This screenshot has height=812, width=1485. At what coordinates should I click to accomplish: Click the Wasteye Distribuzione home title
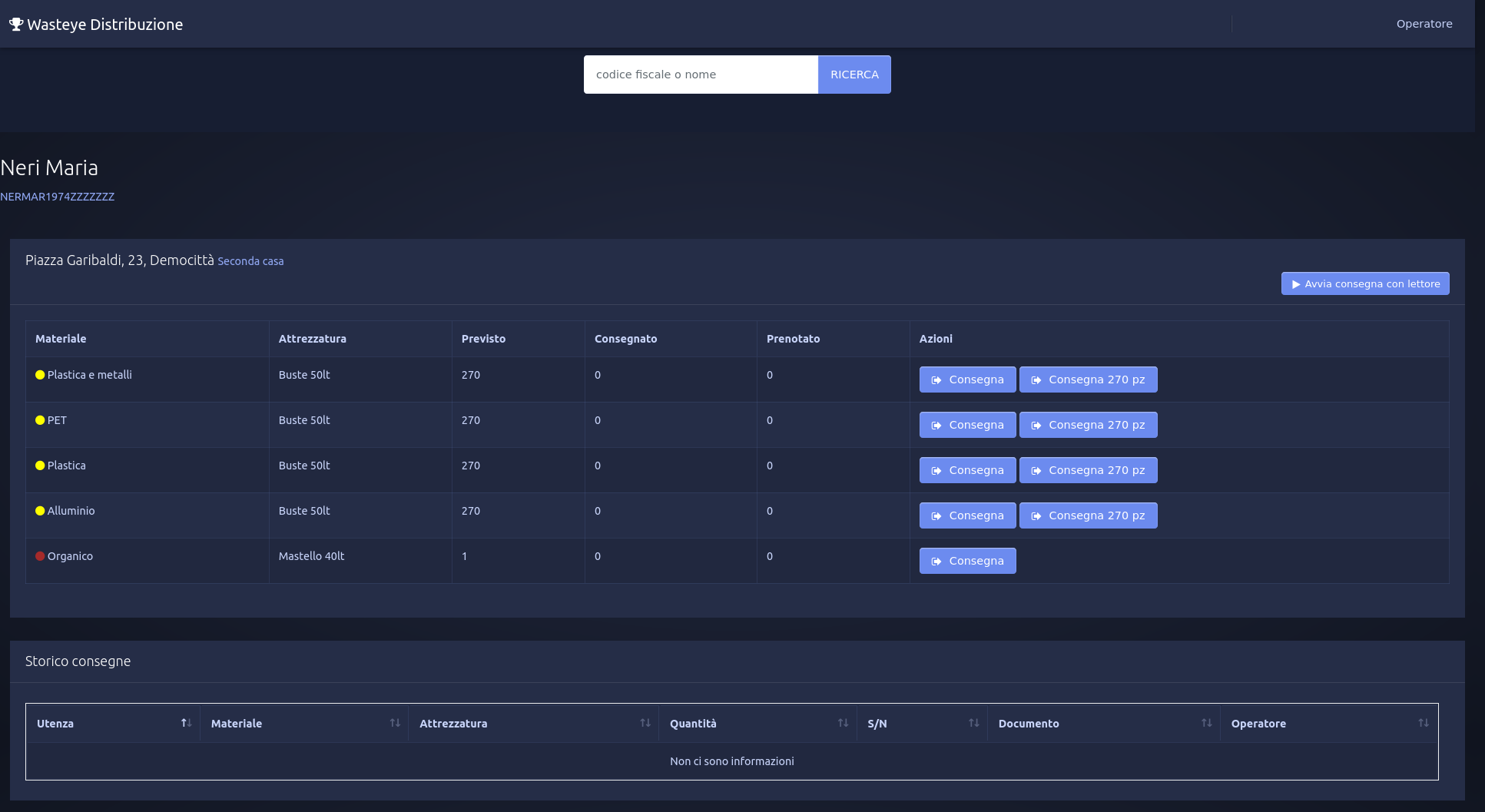tap(104, 25)
